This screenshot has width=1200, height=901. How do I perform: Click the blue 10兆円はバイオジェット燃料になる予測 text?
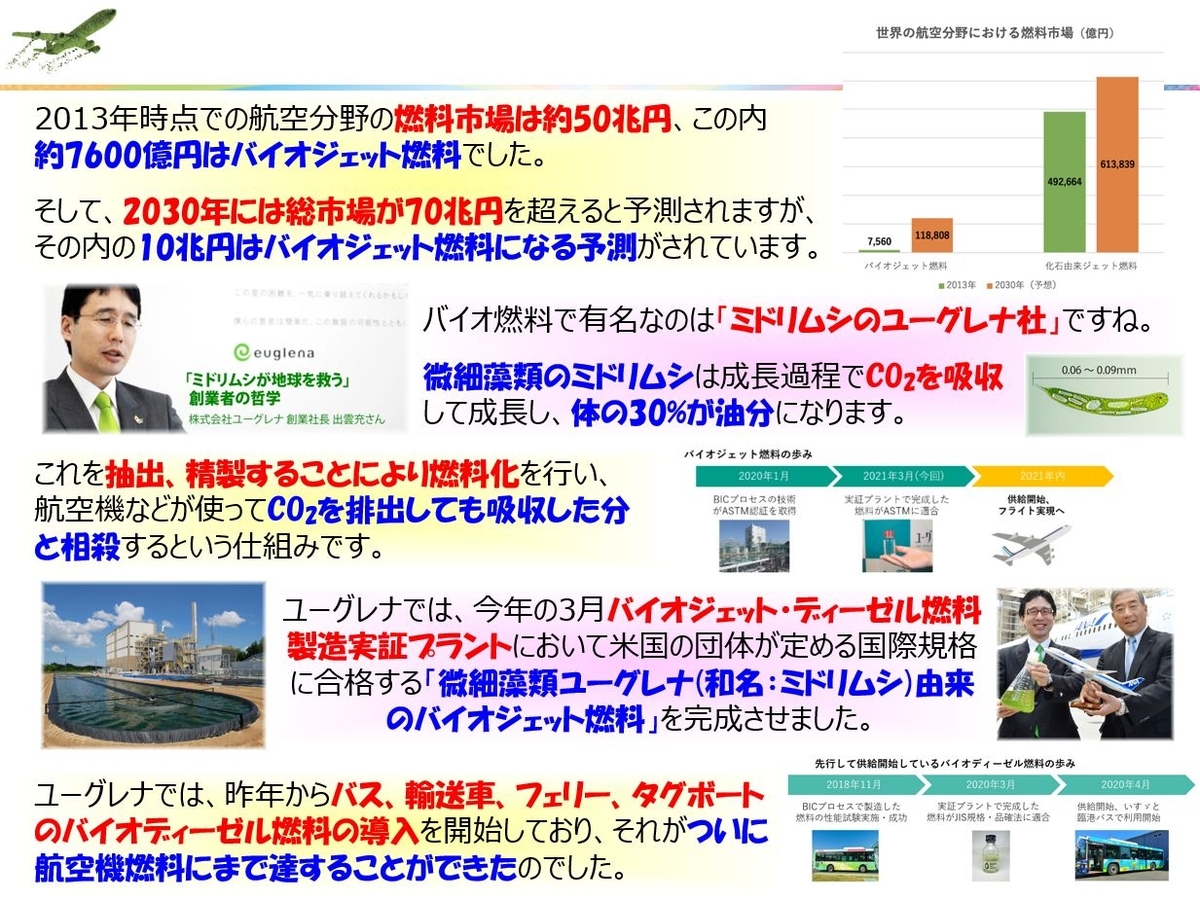pos(387,248)
